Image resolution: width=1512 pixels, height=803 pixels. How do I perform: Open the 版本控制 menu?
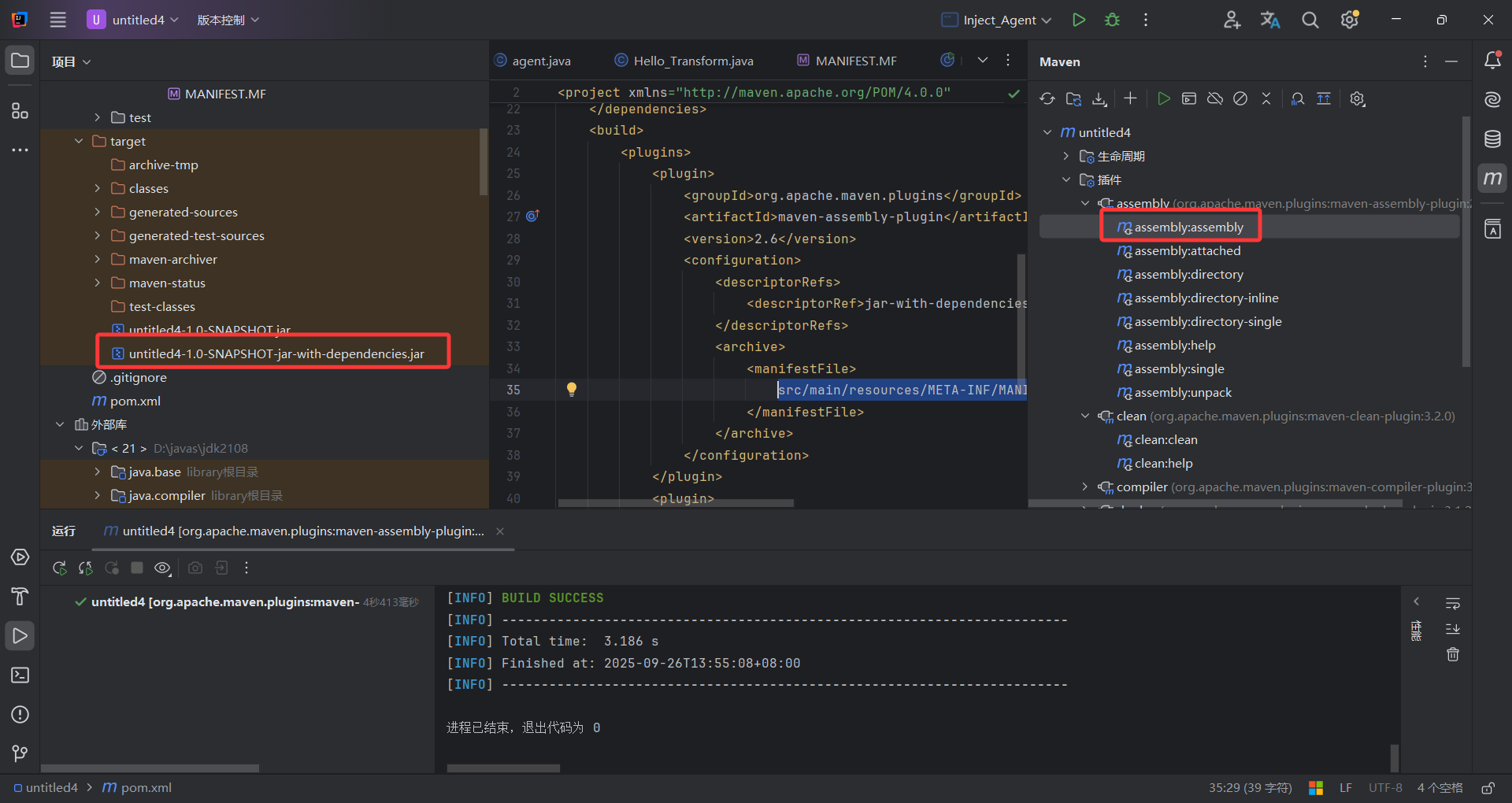tap(228, 20)
